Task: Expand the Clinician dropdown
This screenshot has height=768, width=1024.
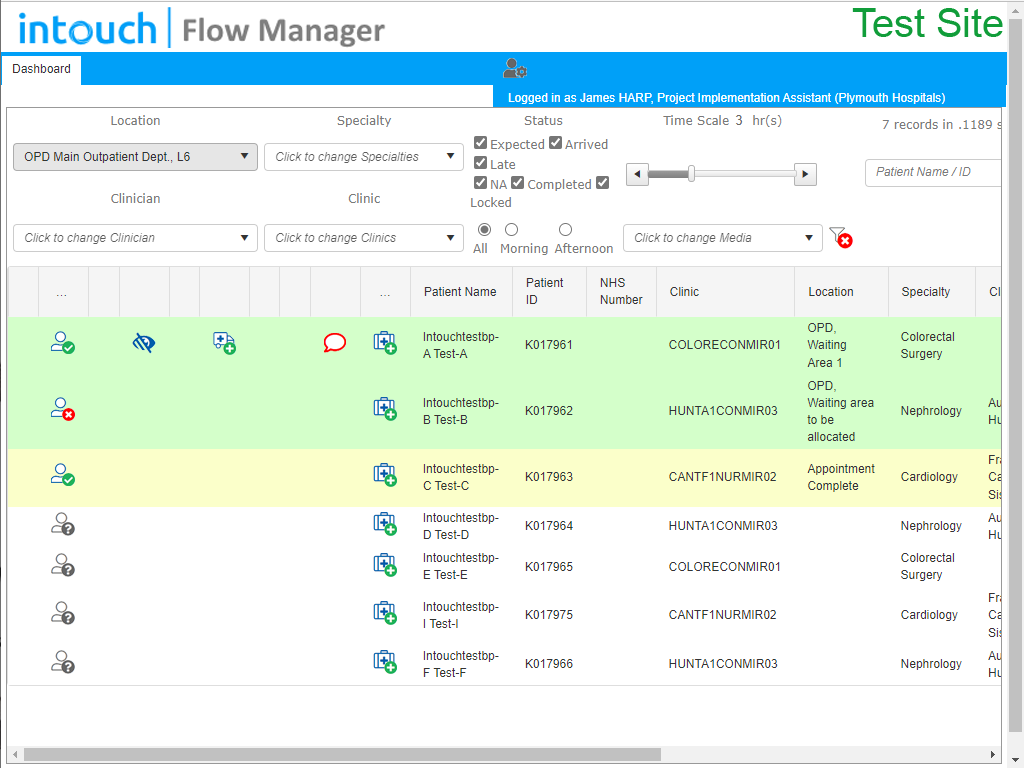Action: [135, 238]
